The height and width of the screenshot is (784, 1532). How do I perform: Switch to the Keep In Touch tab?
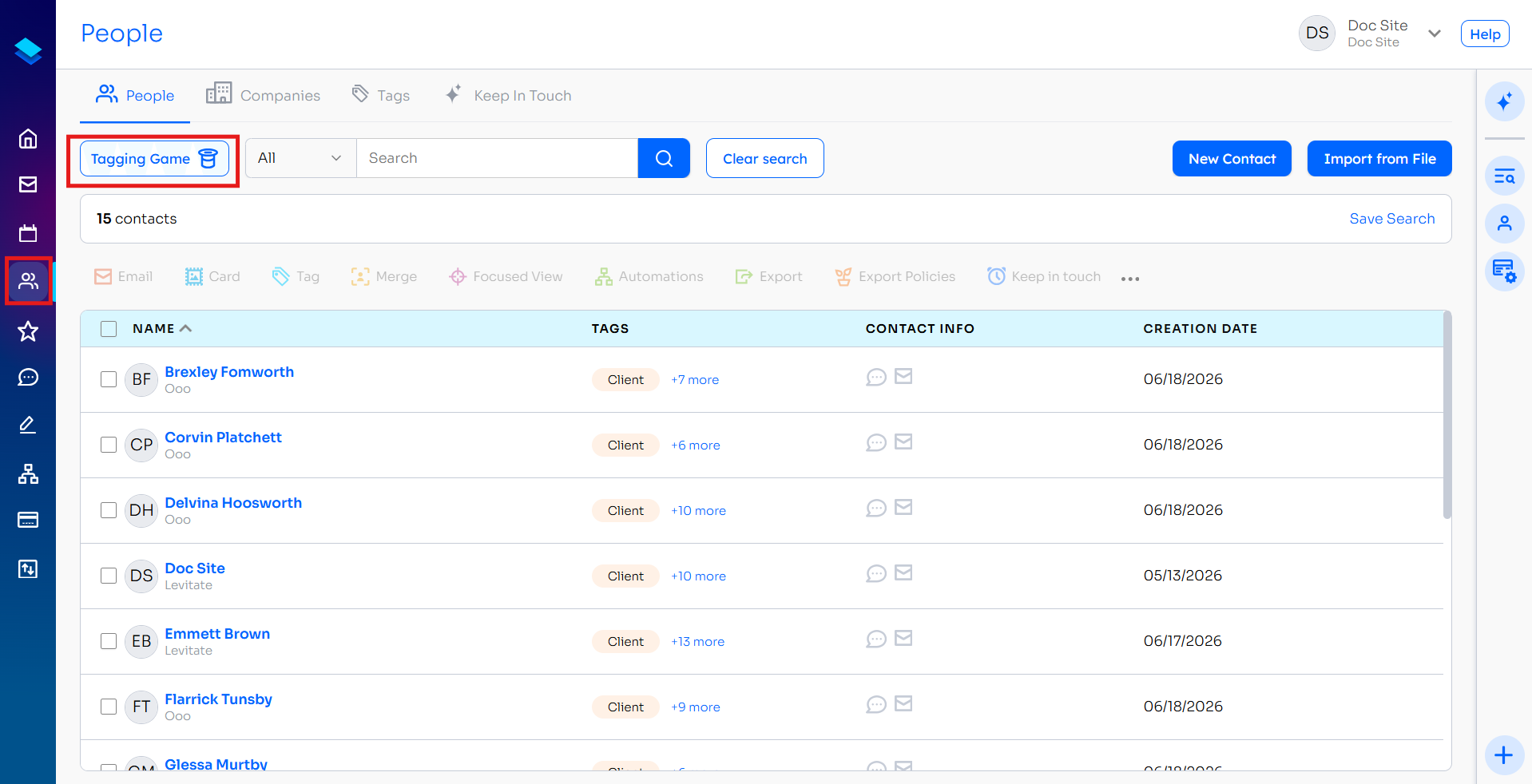pyautogui.click(x=508, y=95)
